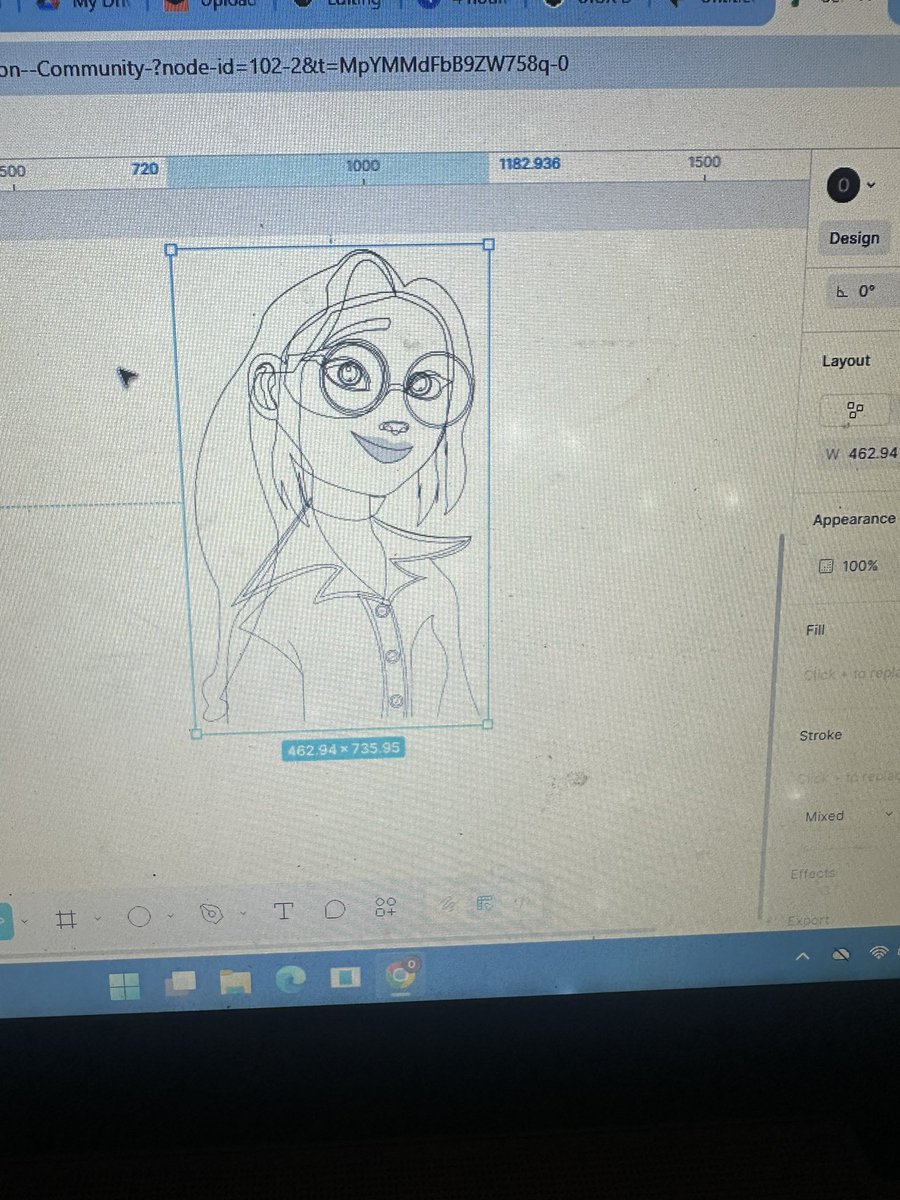900x1200 pixels.
Task: Click the Layout section header
Action: point(846,361)
